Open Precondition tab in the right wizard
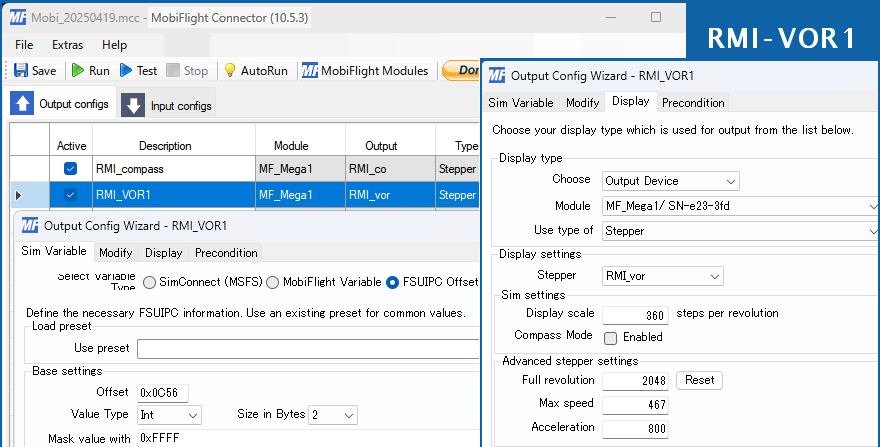880x447 pixels. point(693,103)
